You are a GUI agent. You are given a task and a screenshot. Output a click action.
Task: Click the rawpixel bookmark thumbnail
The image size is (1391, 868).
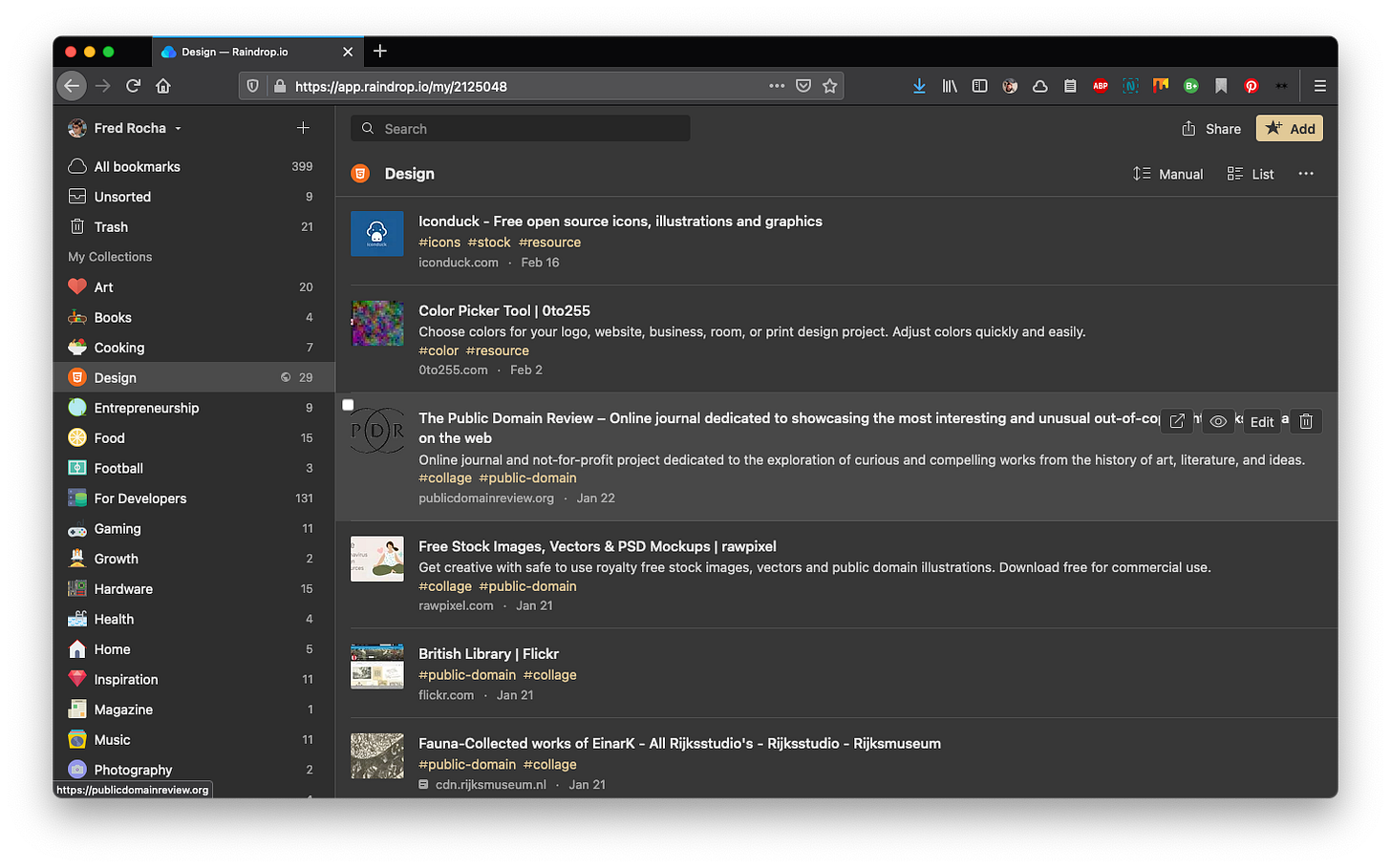(377, 559)
